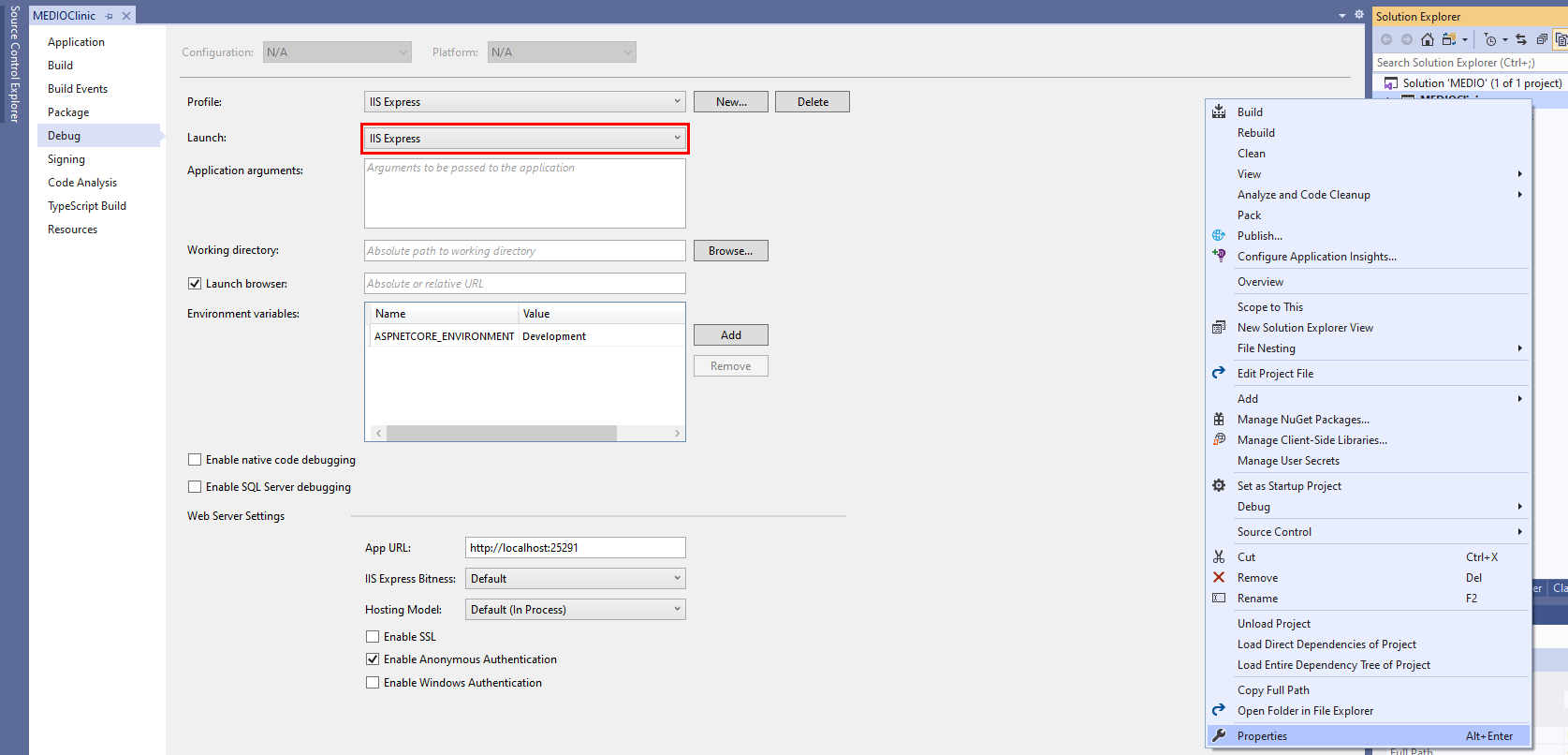This screenshot has width=1568, height=755.
Task: Uncheck the Launch browser checkbox
Action: pyautogui.click(x=195, y=284)
